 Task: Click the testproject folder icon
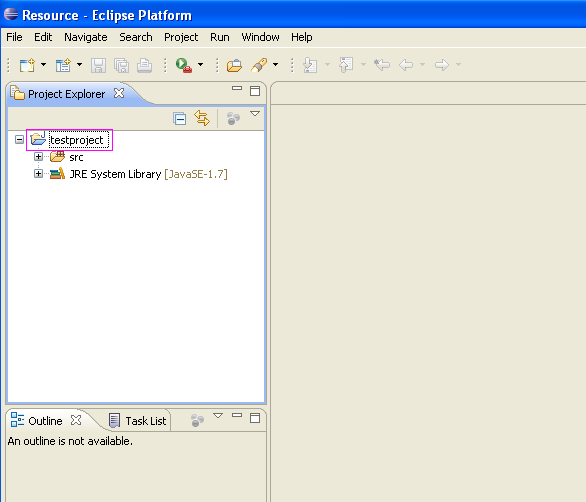(x=38, y=139)
